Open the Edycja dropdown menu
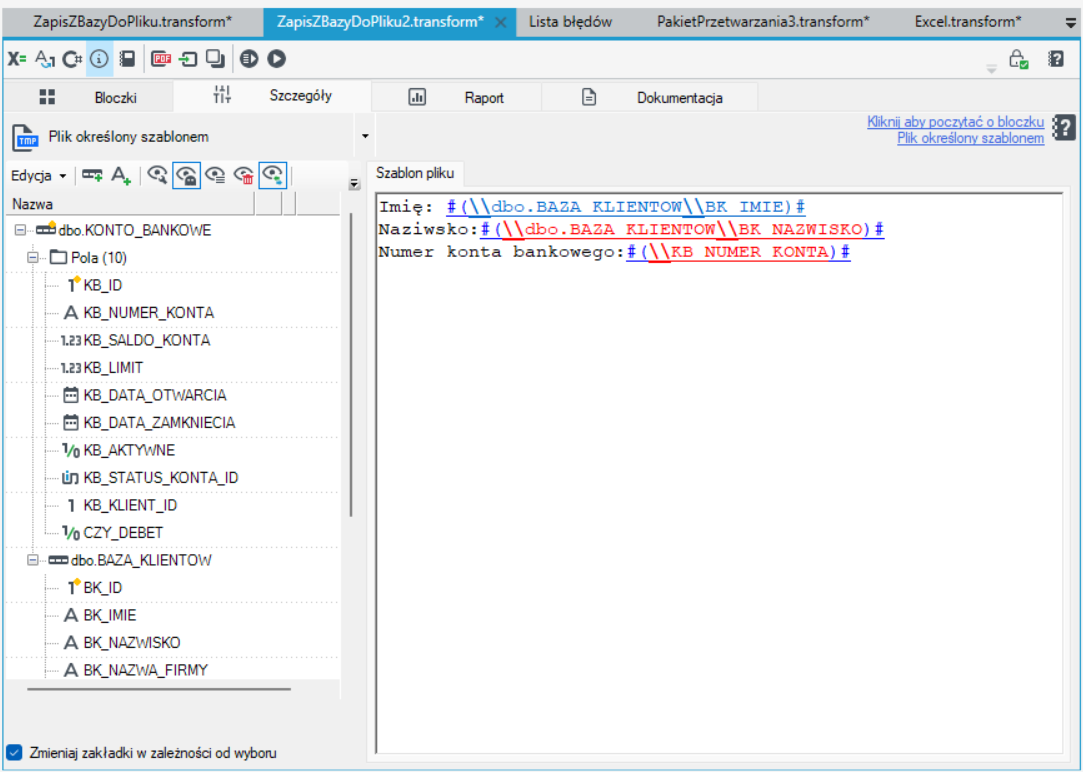Viewport: 1083px width, 772px height. click(39, 176)
